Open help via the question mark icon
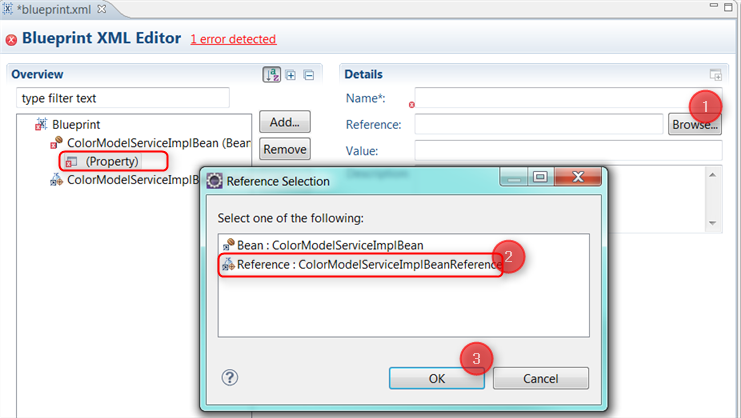Image resolution: width=741 pixels, height=418 pixels. [x=229, y=377]
